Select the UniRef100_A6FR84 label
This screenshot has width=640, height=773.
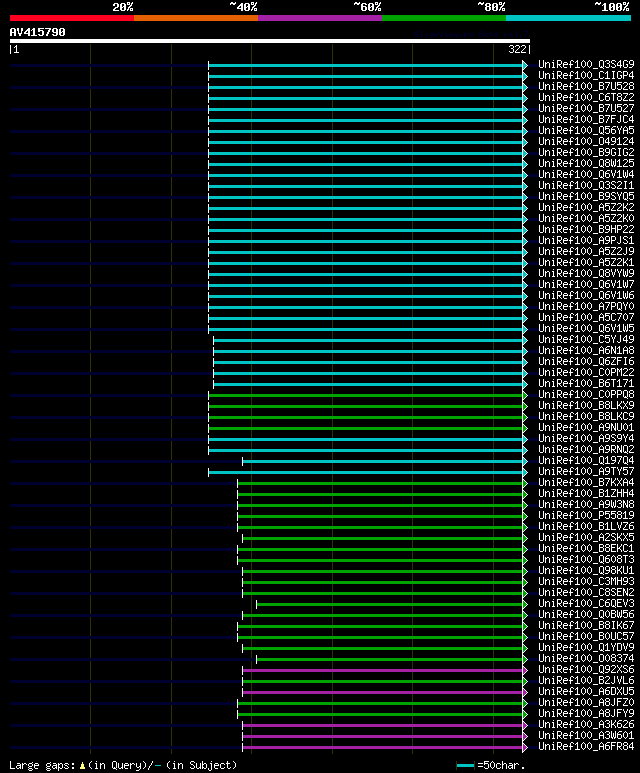586,746
